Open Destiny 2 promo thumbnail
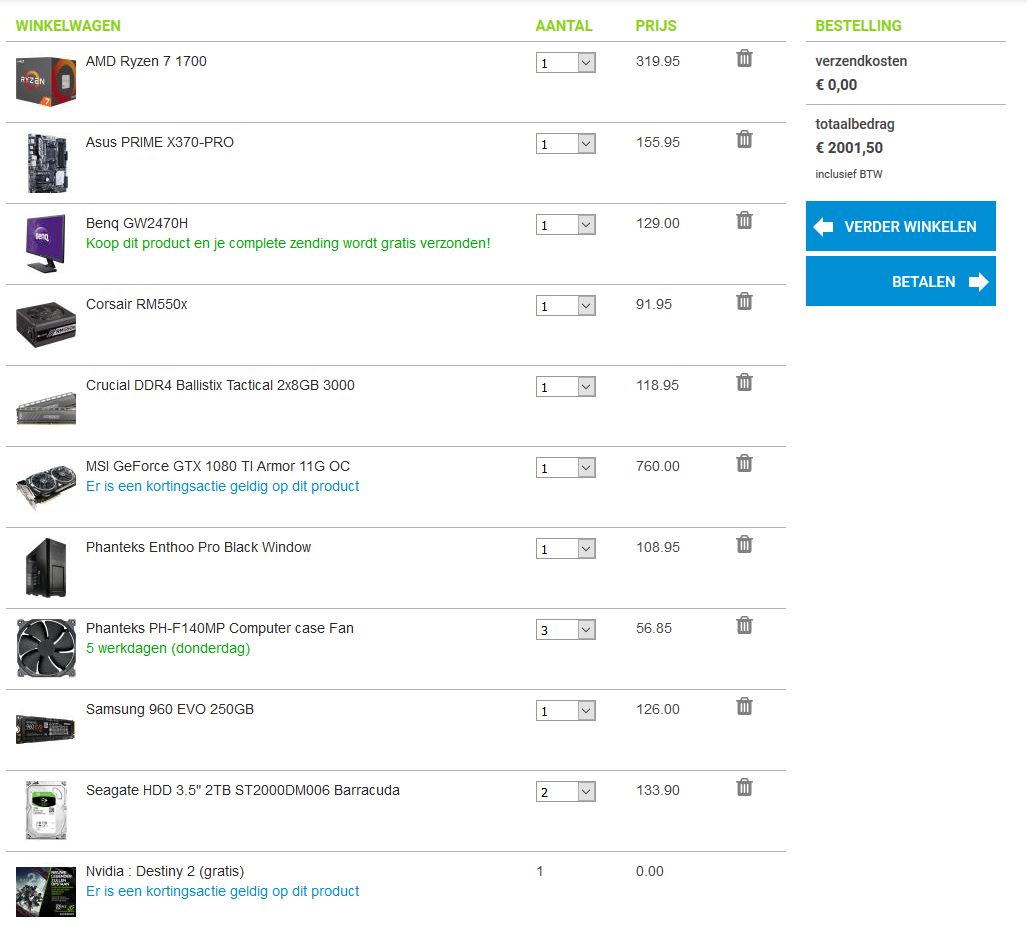This screenshot has width=1027, height=952. point(46,891)
